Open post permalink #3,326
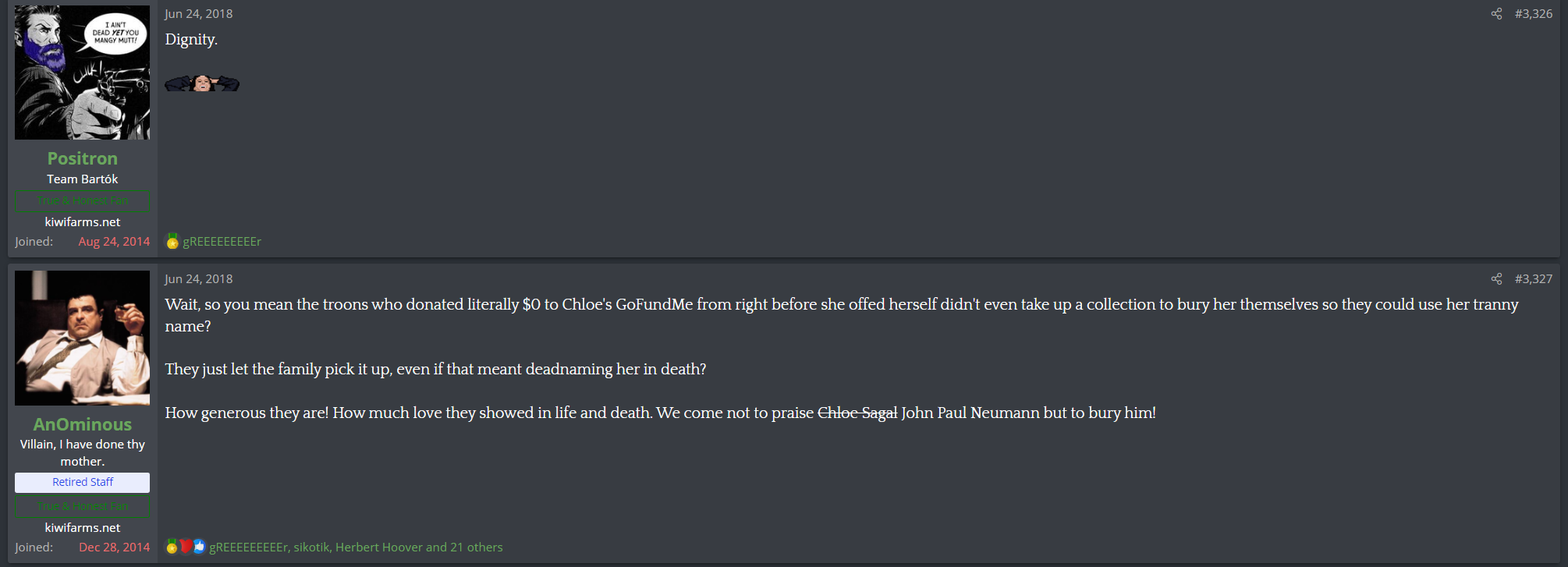Viewport: 1568px width, 567px height. pos(1533,14)
